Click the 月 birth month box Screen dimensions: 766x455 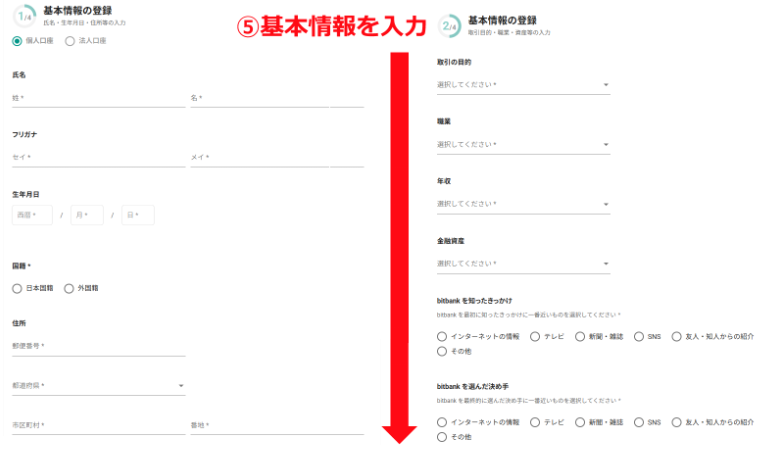click(x=87, y=215)
